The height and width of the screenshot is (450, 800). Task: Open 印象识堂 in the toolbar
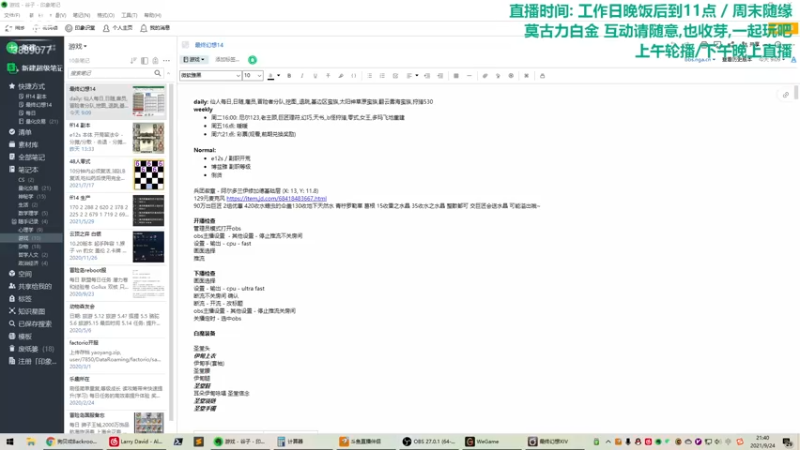(x=80, y=28)
